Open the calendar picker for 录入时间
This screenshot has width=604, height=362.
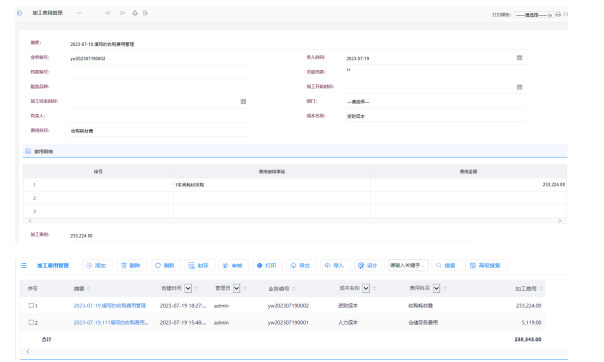(519, 58)
